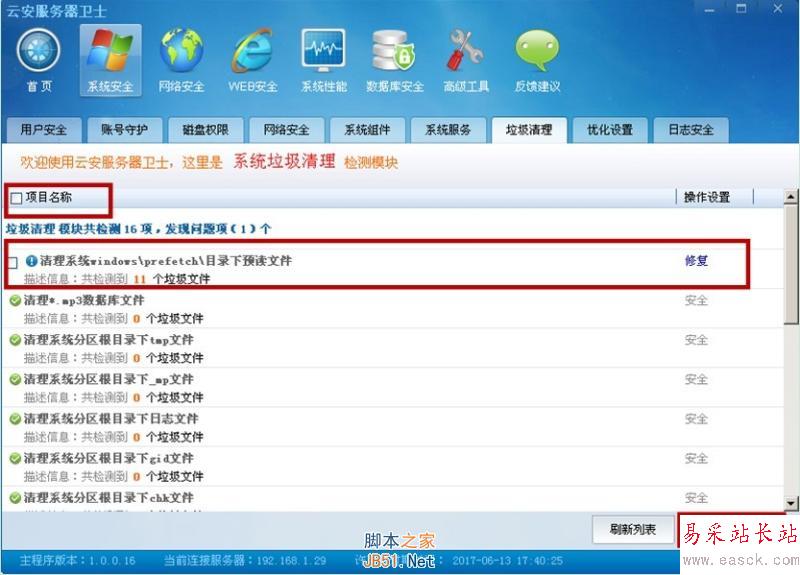Switch to the 优化设置 tab
The height and width of the screenshot is (575, 800).
coord(610,130)
